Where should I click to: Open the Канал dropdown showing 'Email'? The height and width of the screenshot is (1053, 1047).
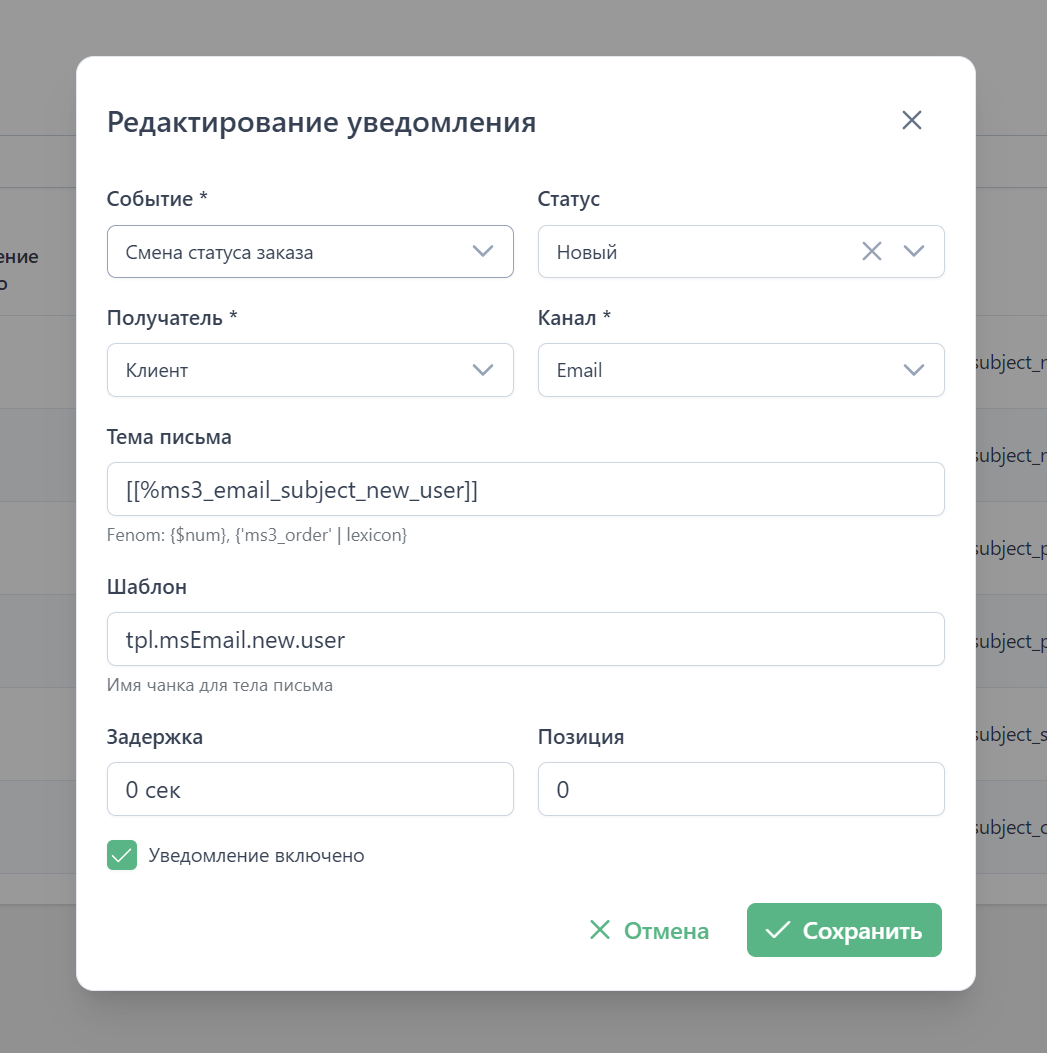click(720, 370)
